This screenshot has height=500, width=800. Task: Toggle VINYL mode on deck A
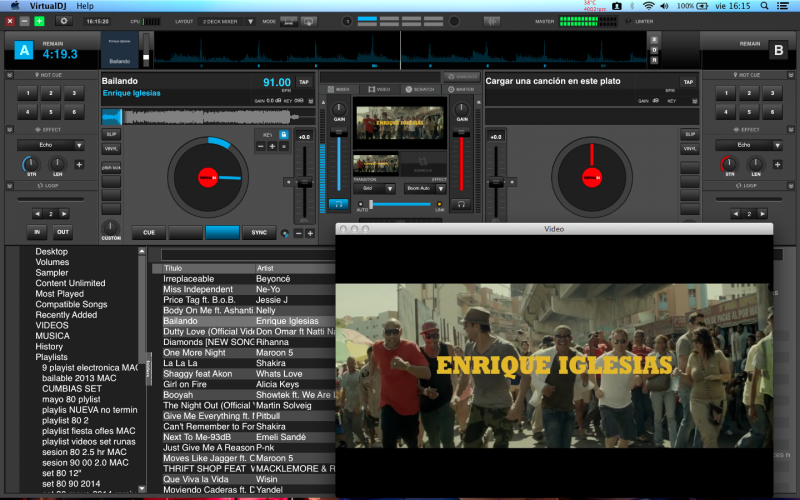point(111,149)
